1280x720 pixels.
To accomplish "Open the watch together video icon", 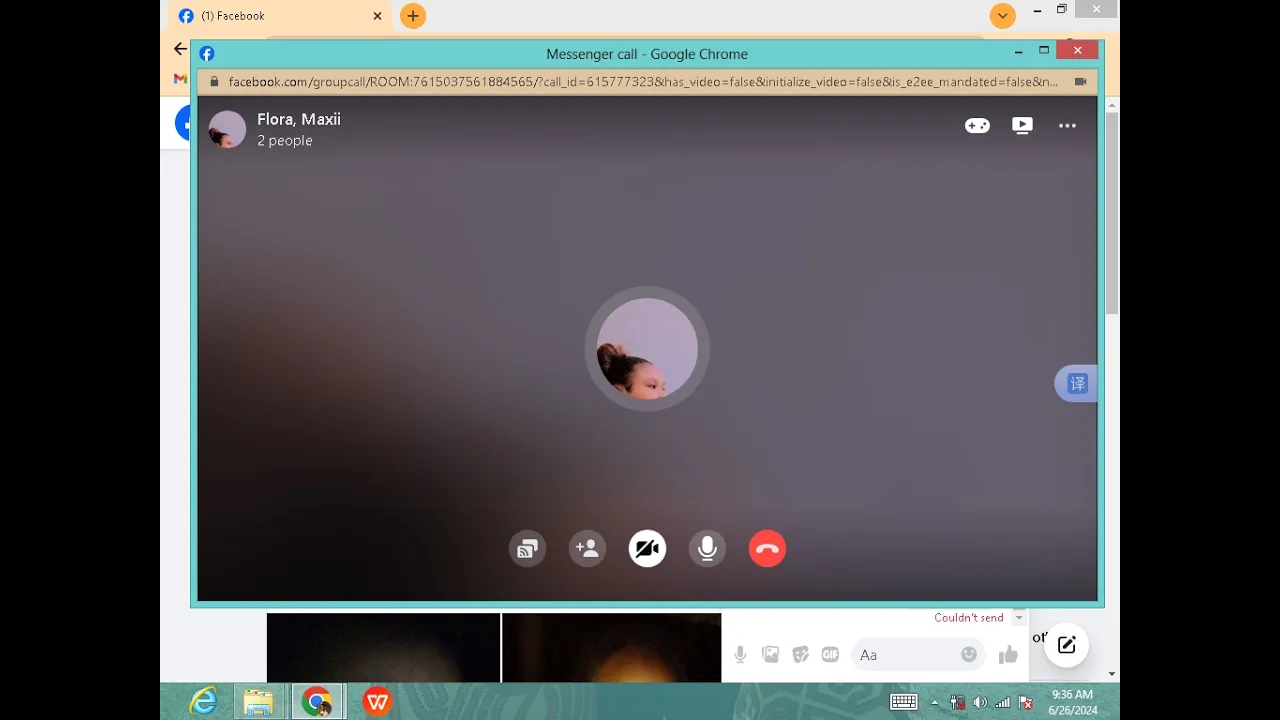I will pyautogui.click(x=1022, y=125).
